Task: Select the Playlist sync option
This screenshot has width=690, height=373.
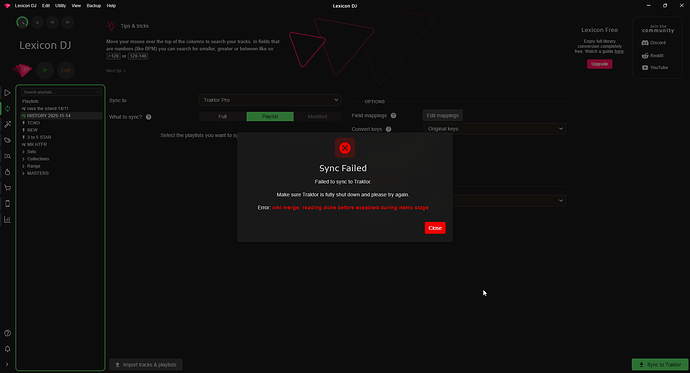Action: pyautogui.click(x=270, y=117)
